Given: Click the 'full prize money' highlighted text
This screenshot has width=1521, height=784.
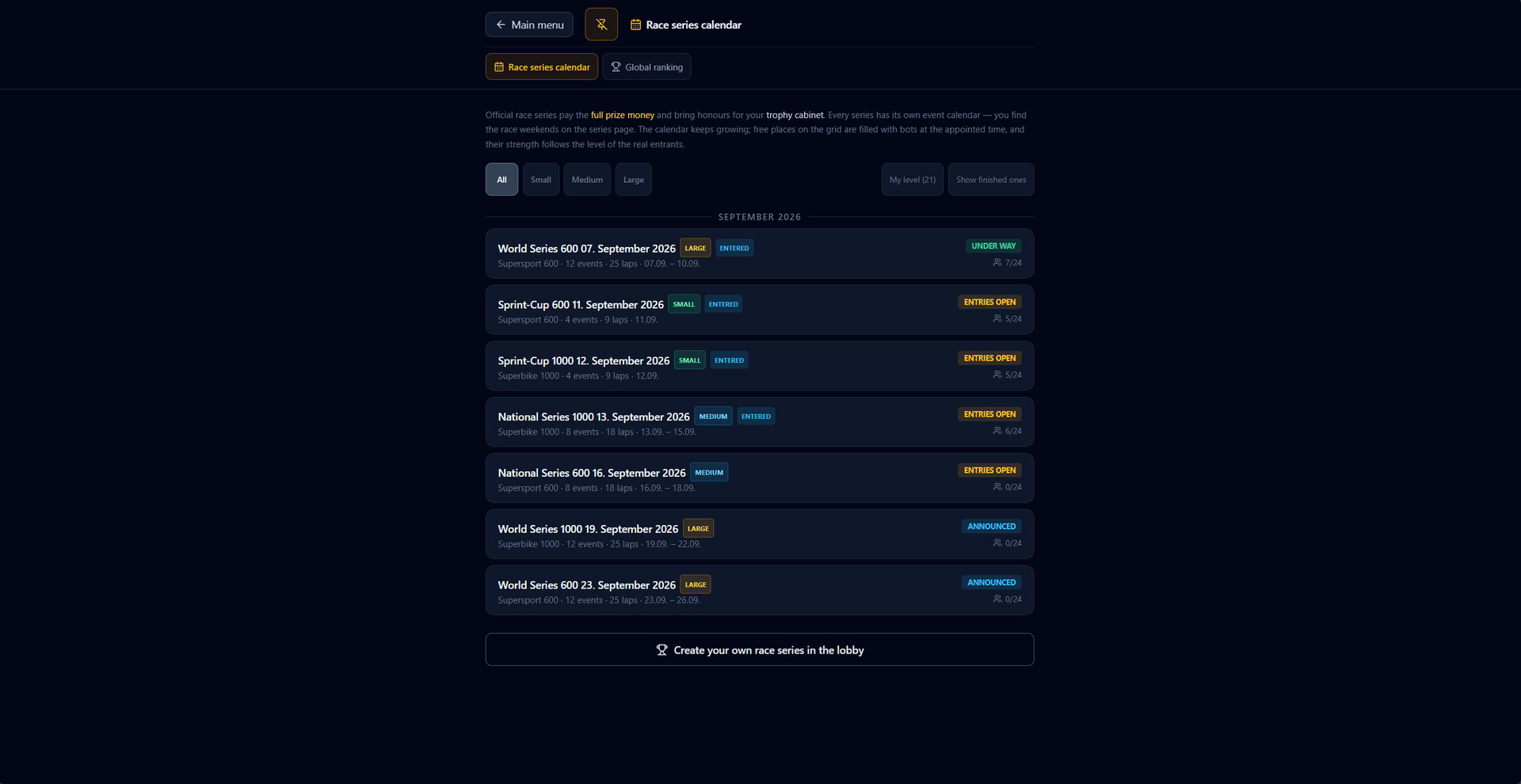Looking at the screenshot, I should point(623,116).
